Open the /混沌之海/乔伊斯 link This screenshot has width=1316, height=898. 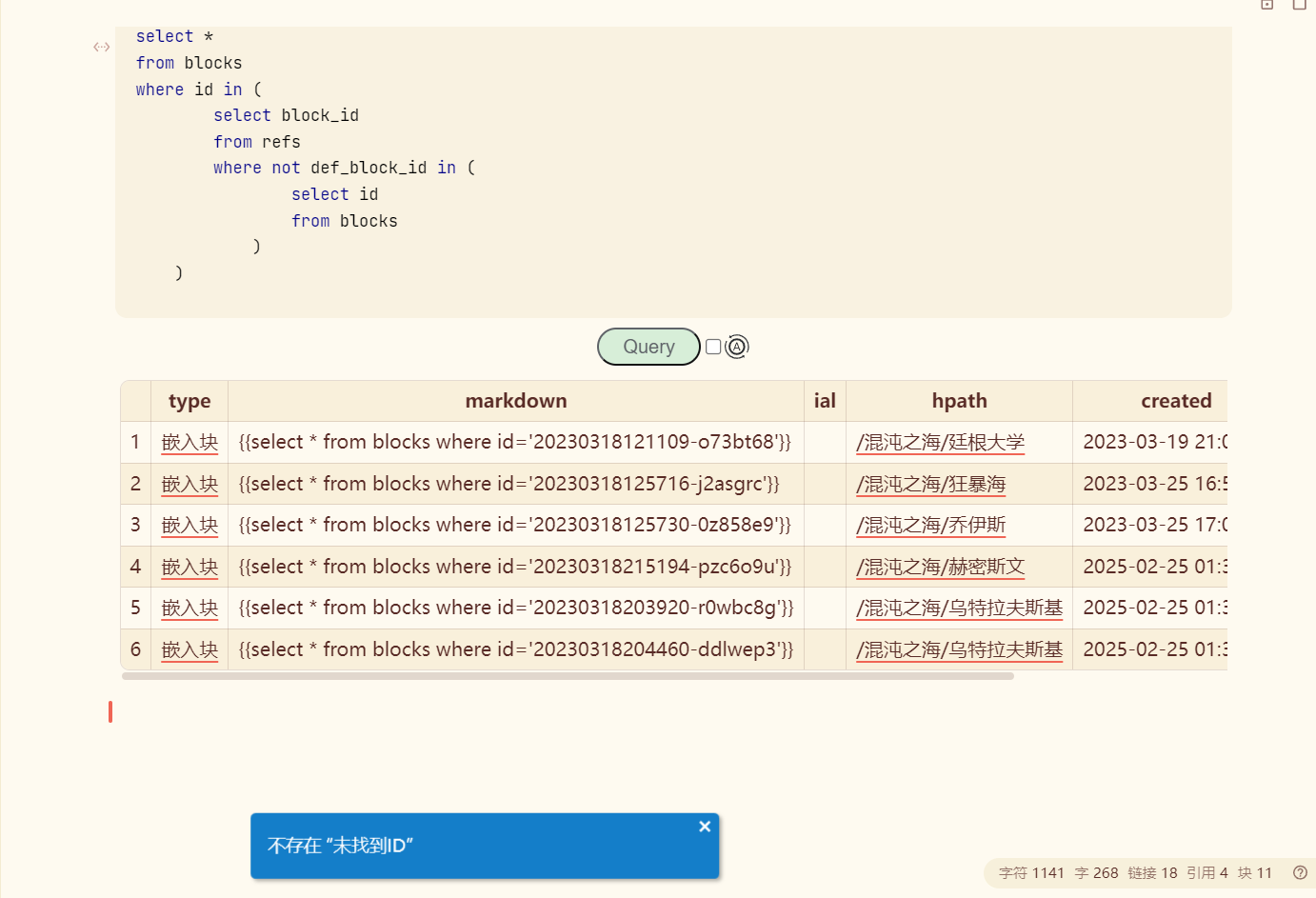pyautogui.click(x=930, y=526)
